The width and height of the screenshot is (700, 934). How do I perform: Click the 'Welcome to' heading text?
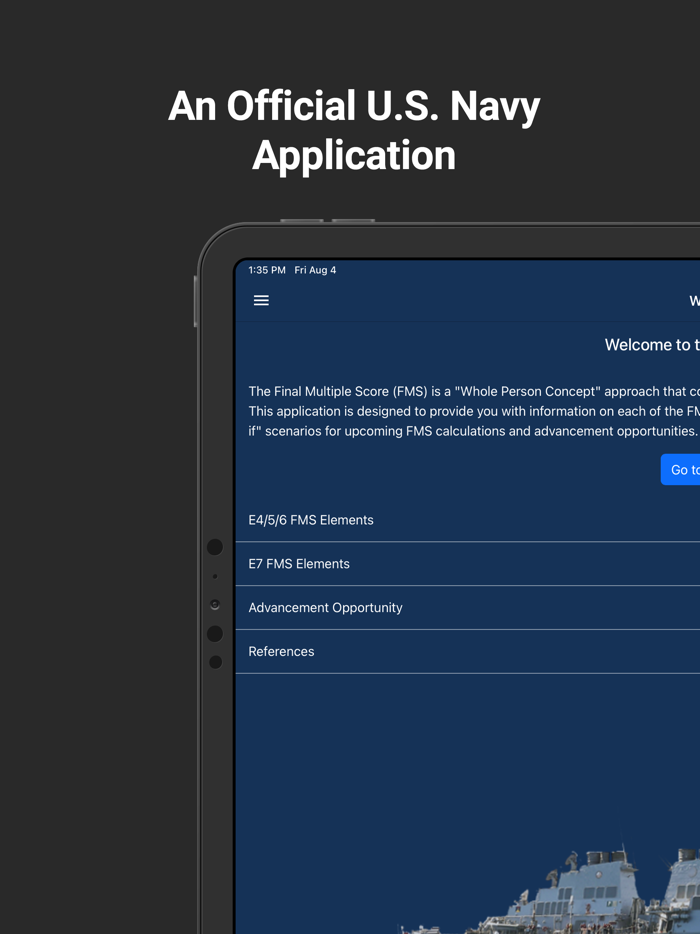point(652,345)
